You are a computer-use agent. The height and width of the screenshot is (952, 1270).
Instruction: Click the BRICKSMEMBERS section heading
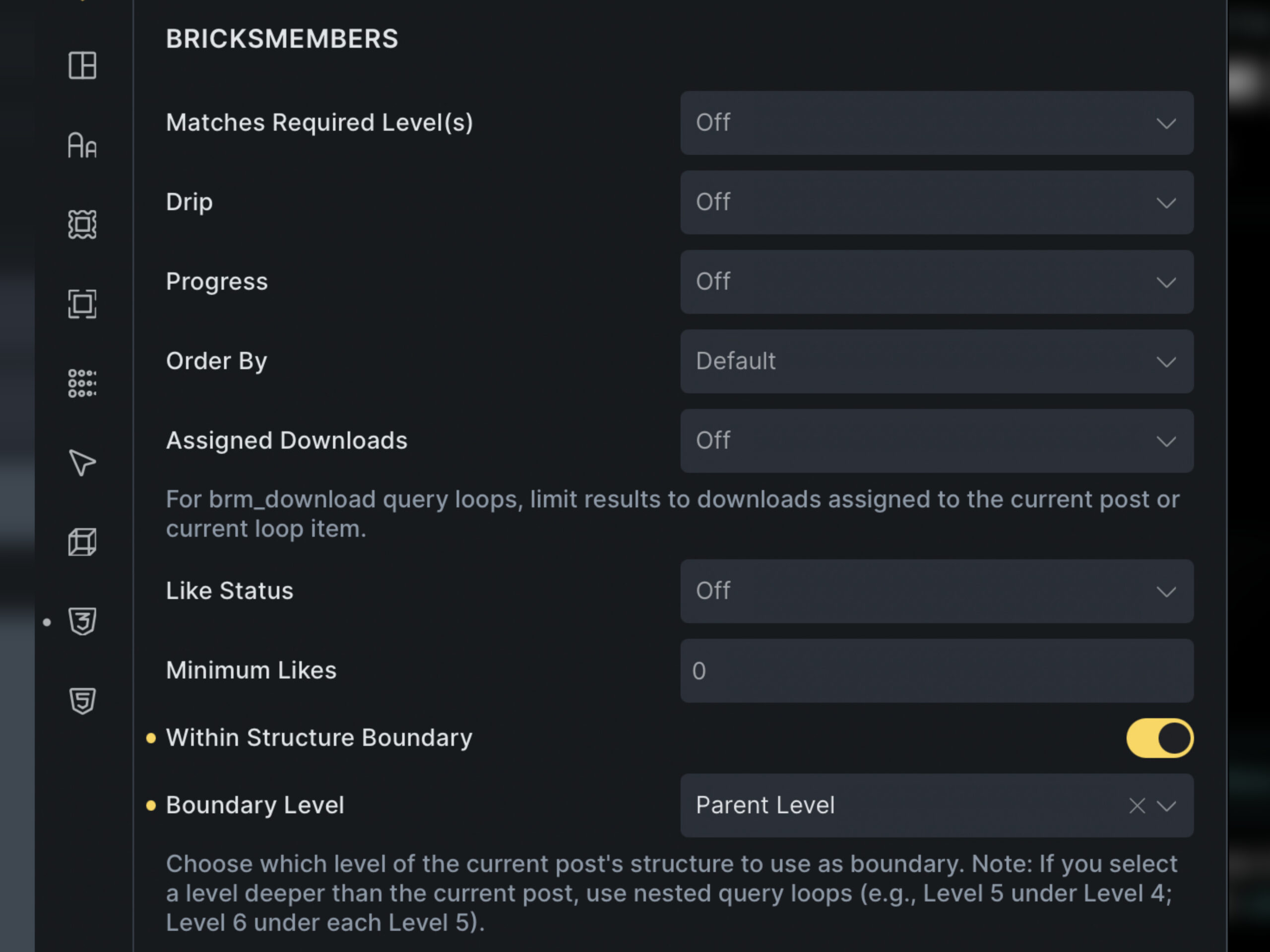point(282,39)
